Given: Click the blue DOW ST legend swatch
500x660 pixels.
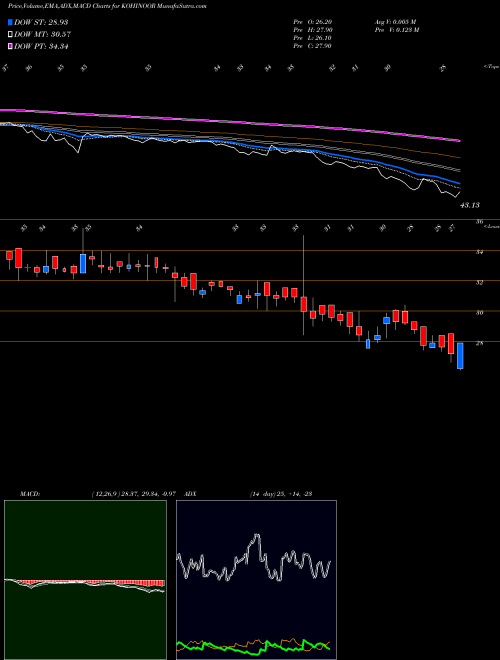Looking at the screenshot, I should point(10,22).
